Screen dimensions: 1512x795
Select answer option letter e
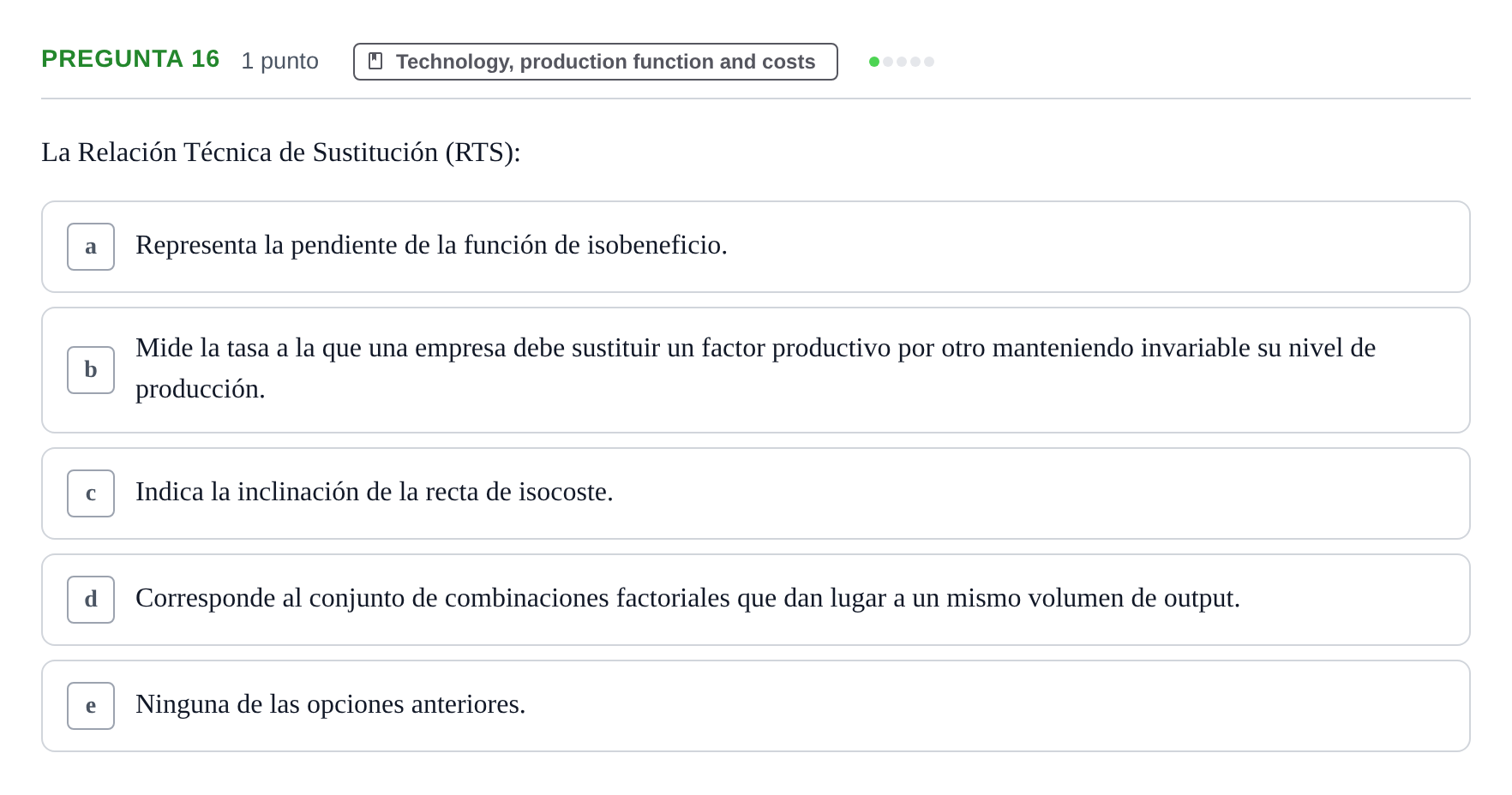91,706
